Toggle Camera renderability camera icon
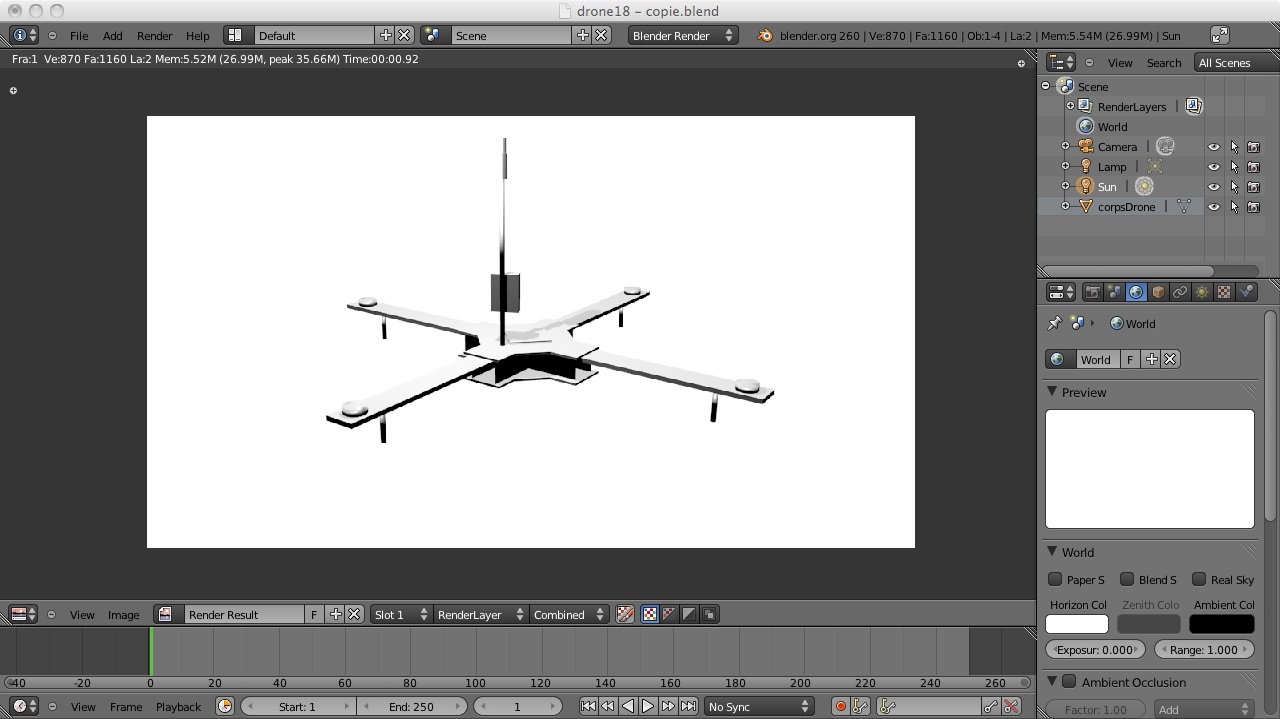The height and width of the screenshot is (719, 1280). coord(1253,146)
